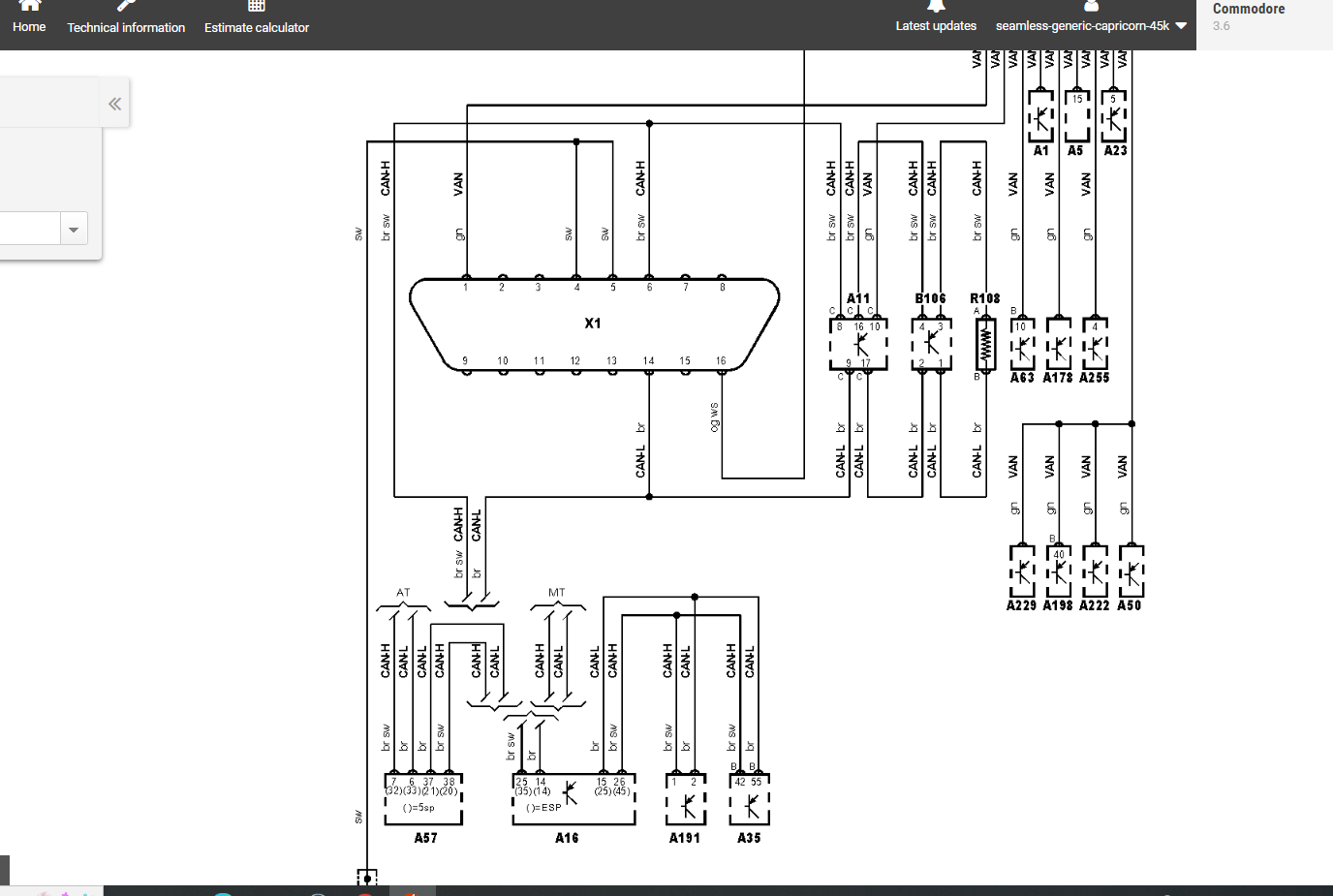Open the side panel combo box dropdown
Image resolution: width=1333 pixels, height=896 pixels.
[x=74, y=230]
